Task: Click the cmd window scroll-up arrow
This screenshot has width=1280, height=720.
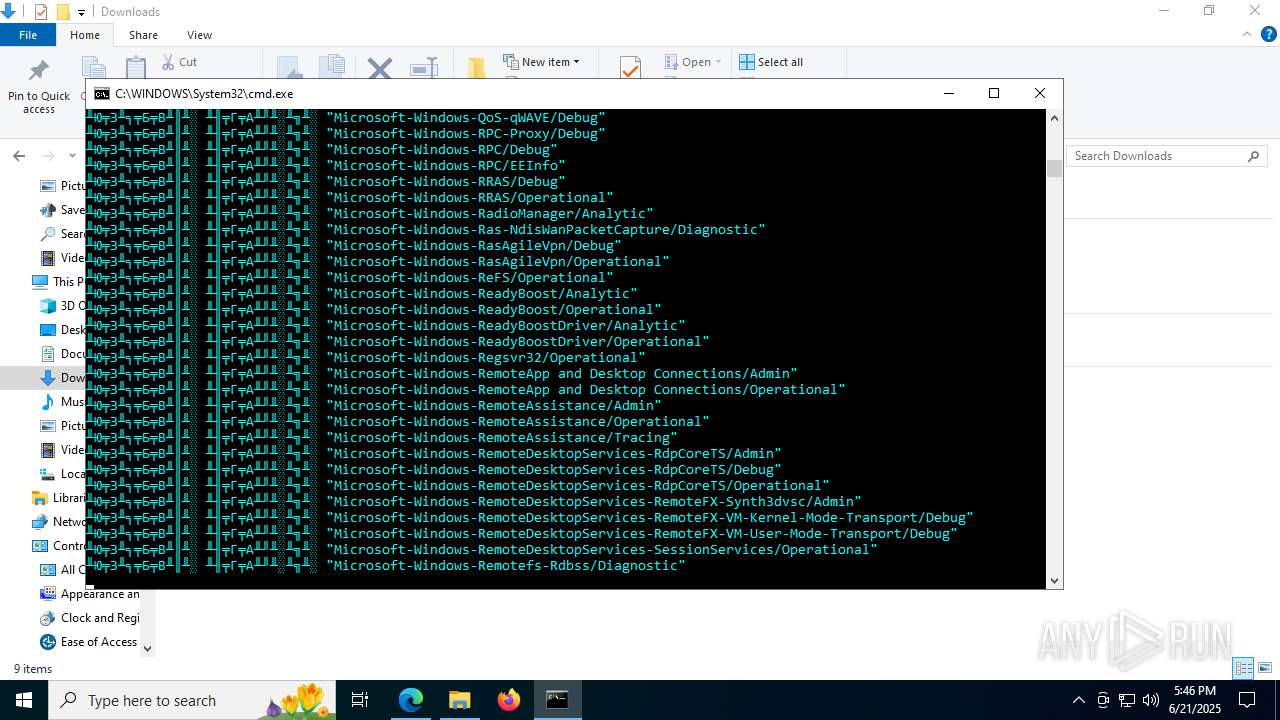Action: tap(1054, 118)
